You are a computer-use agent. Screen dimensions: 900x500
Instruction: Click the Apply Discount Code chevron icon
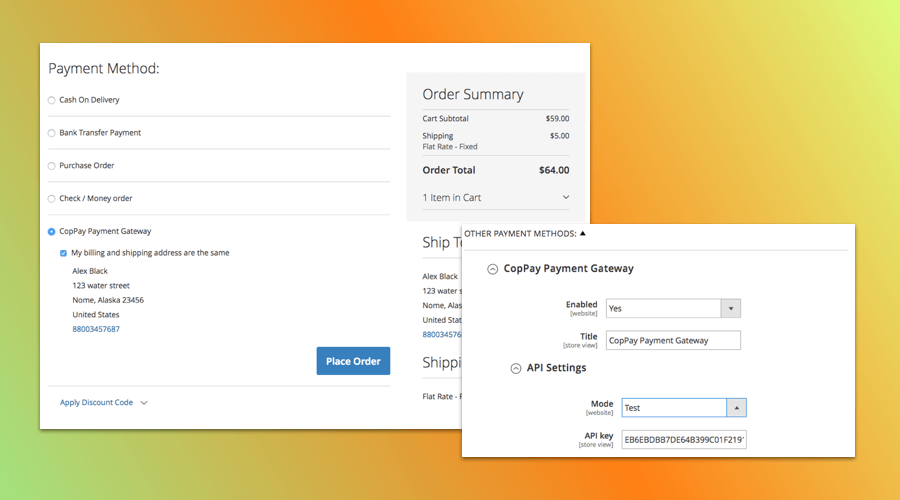coord(144,403)
